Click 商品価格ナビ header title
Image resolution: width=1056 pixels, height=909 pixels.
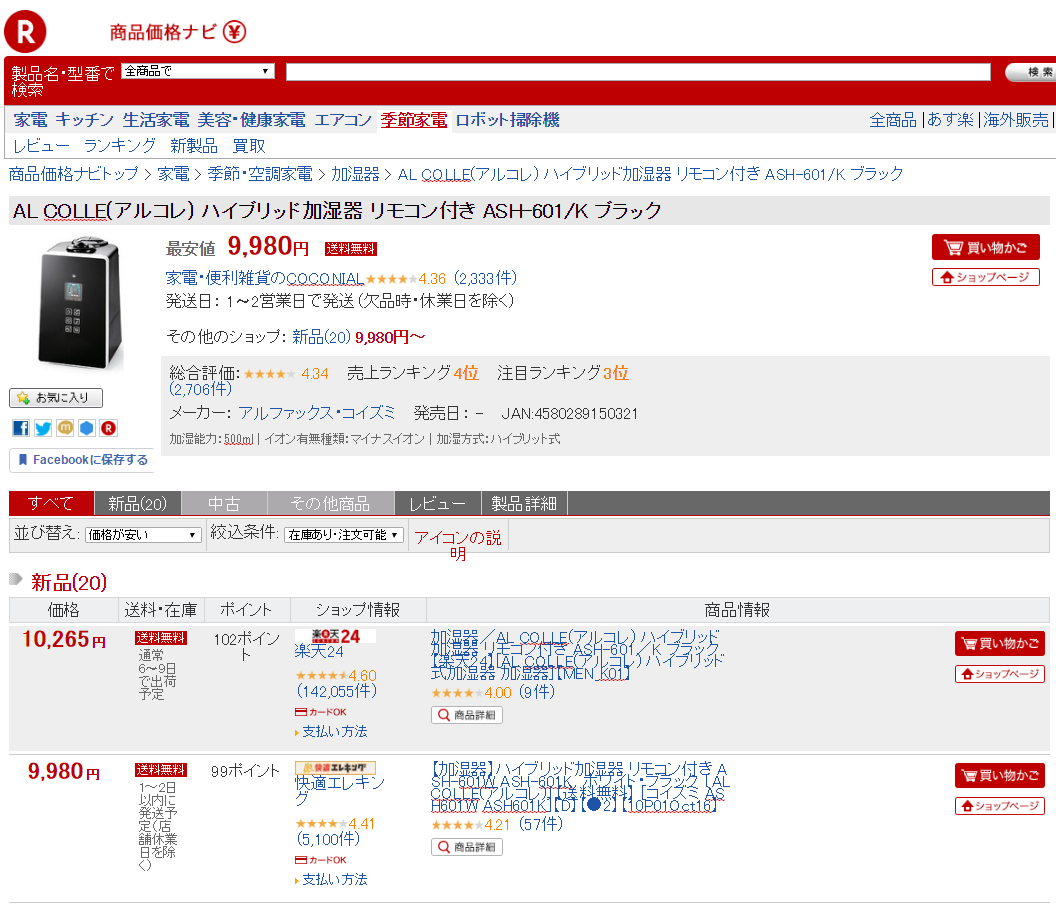coord(163,32)
